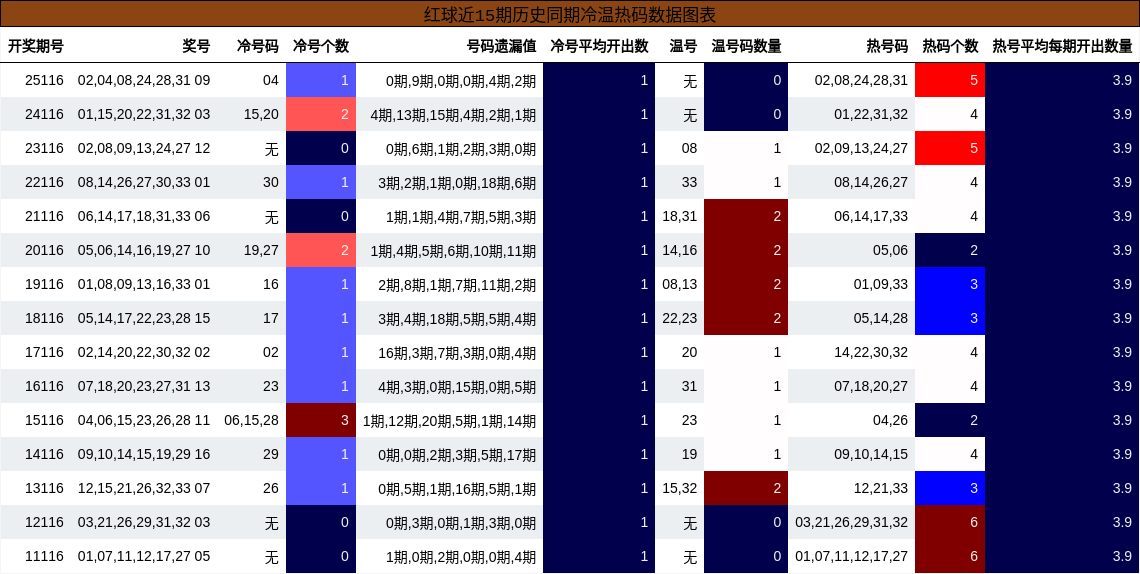The image size is (1140, 574).
Task: Select the 冷号平均开出数 column header
Action: click(x=600, y=47)
